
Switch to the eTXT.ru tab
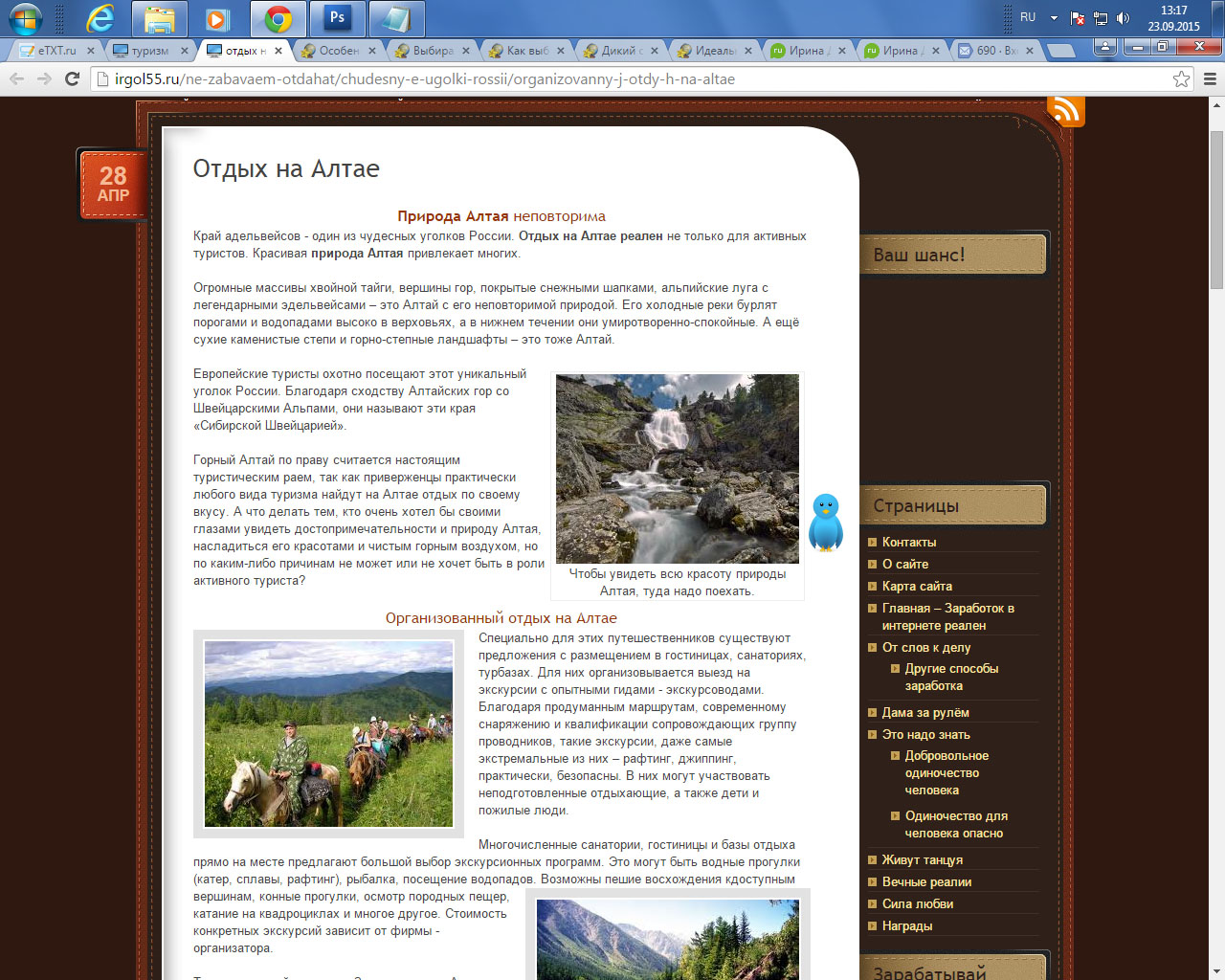(x=56, y=51)
